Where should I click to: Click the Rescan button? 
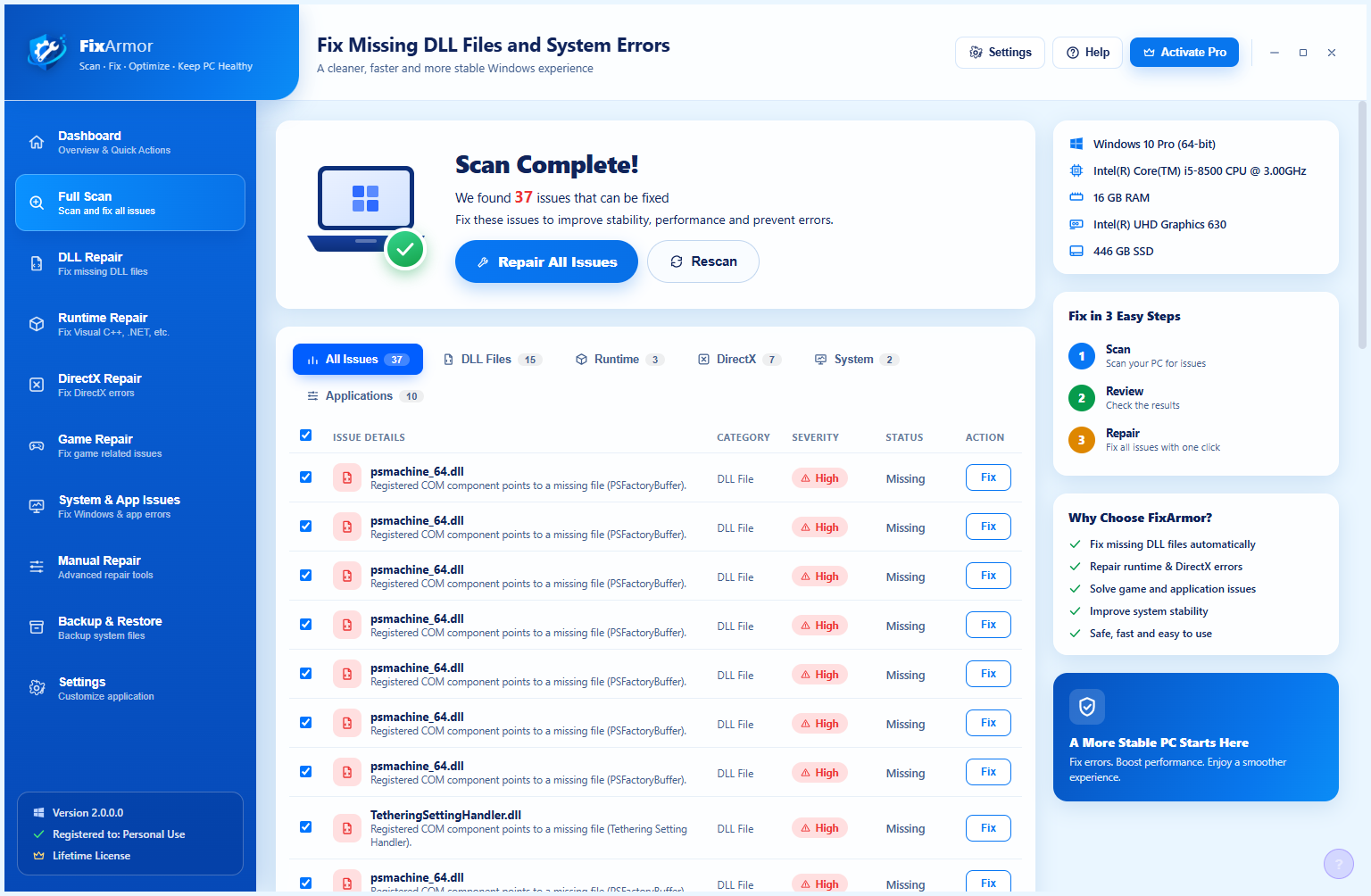(703, 261)
